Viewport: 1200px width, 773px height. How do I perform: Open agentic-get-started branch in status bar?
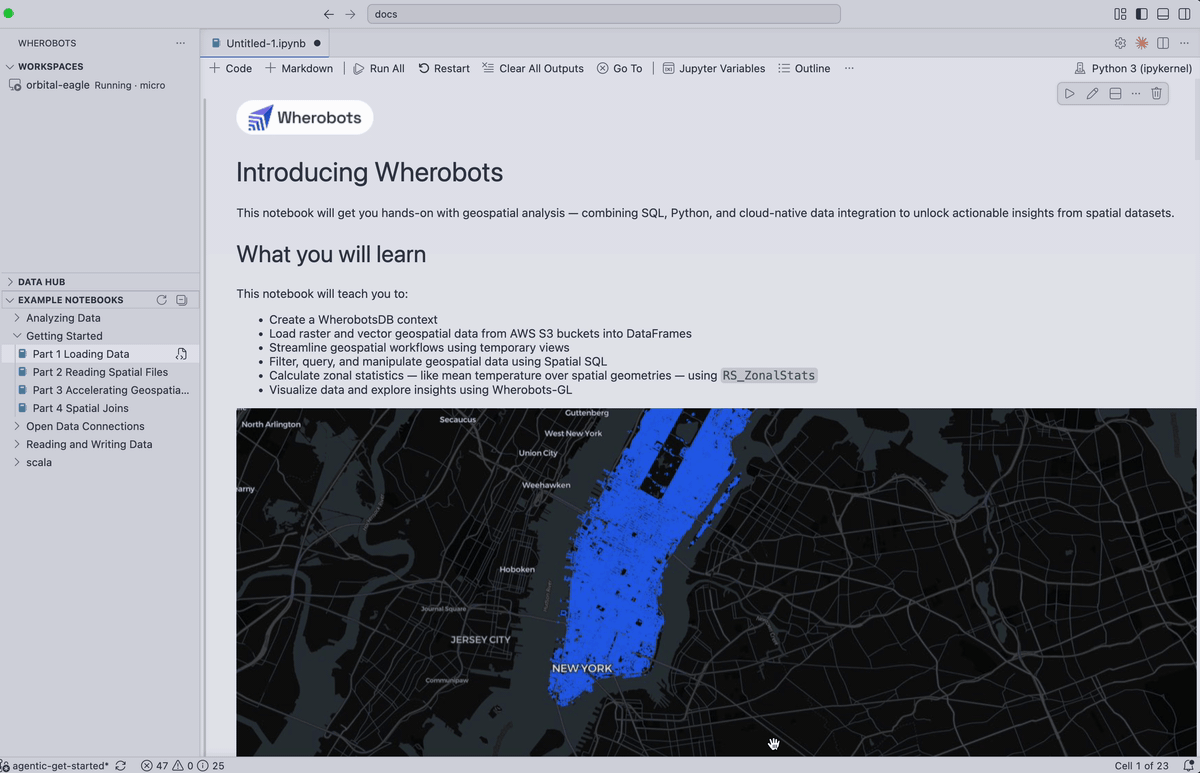[x=57, y=765]
